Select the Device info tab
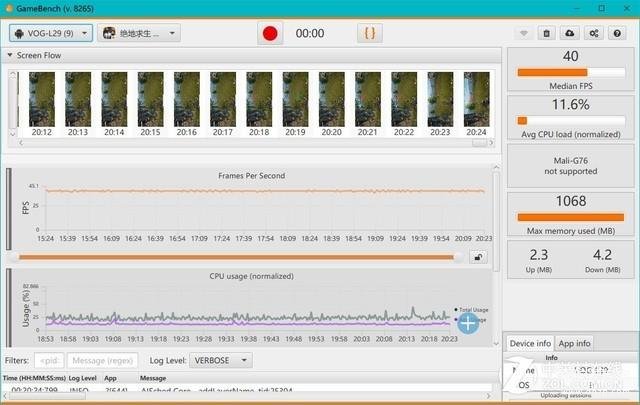This screenshot has height=405, width=640. point(530,343)
